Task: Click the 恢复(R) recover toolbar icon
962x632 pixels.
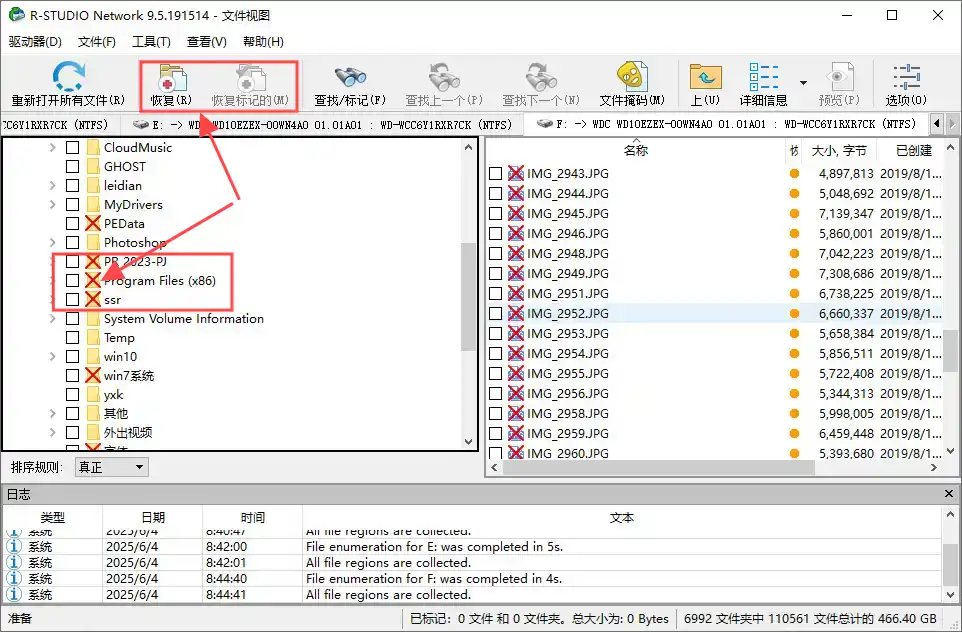Action: click(x=171, y=77)
